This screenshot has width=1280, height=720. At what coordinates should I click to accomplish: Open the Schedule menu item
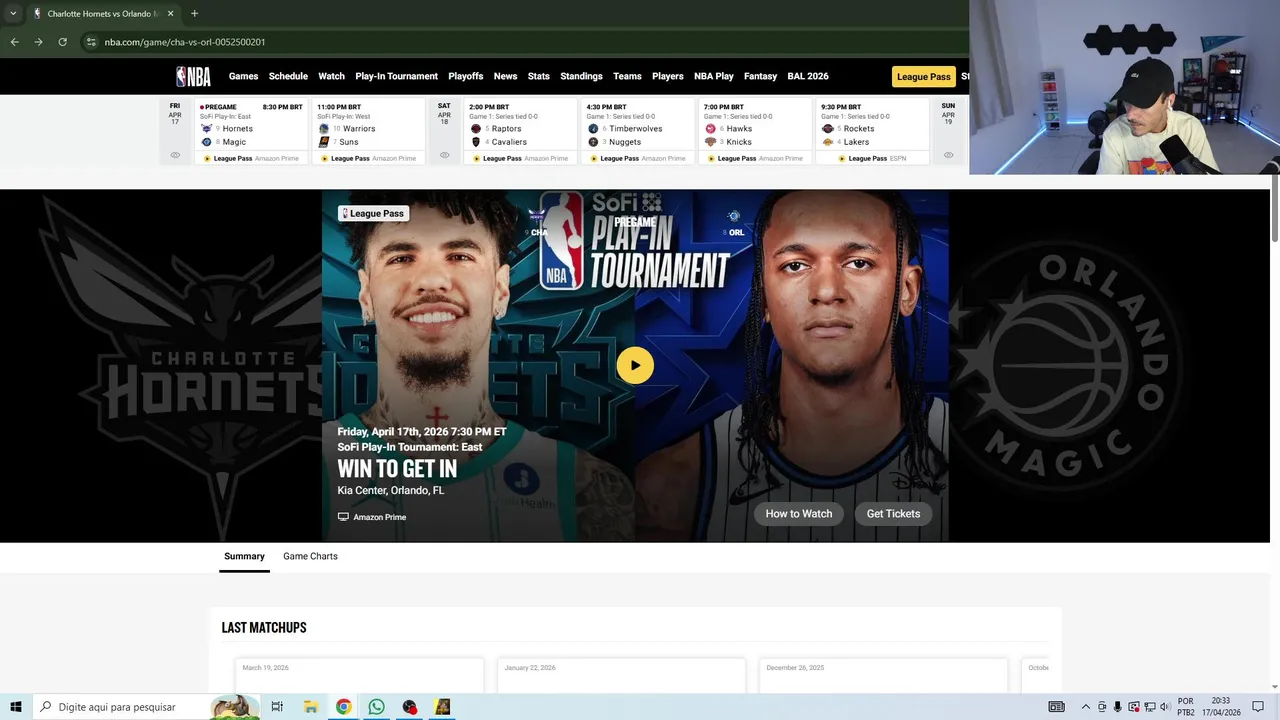[x=288, y=76]
